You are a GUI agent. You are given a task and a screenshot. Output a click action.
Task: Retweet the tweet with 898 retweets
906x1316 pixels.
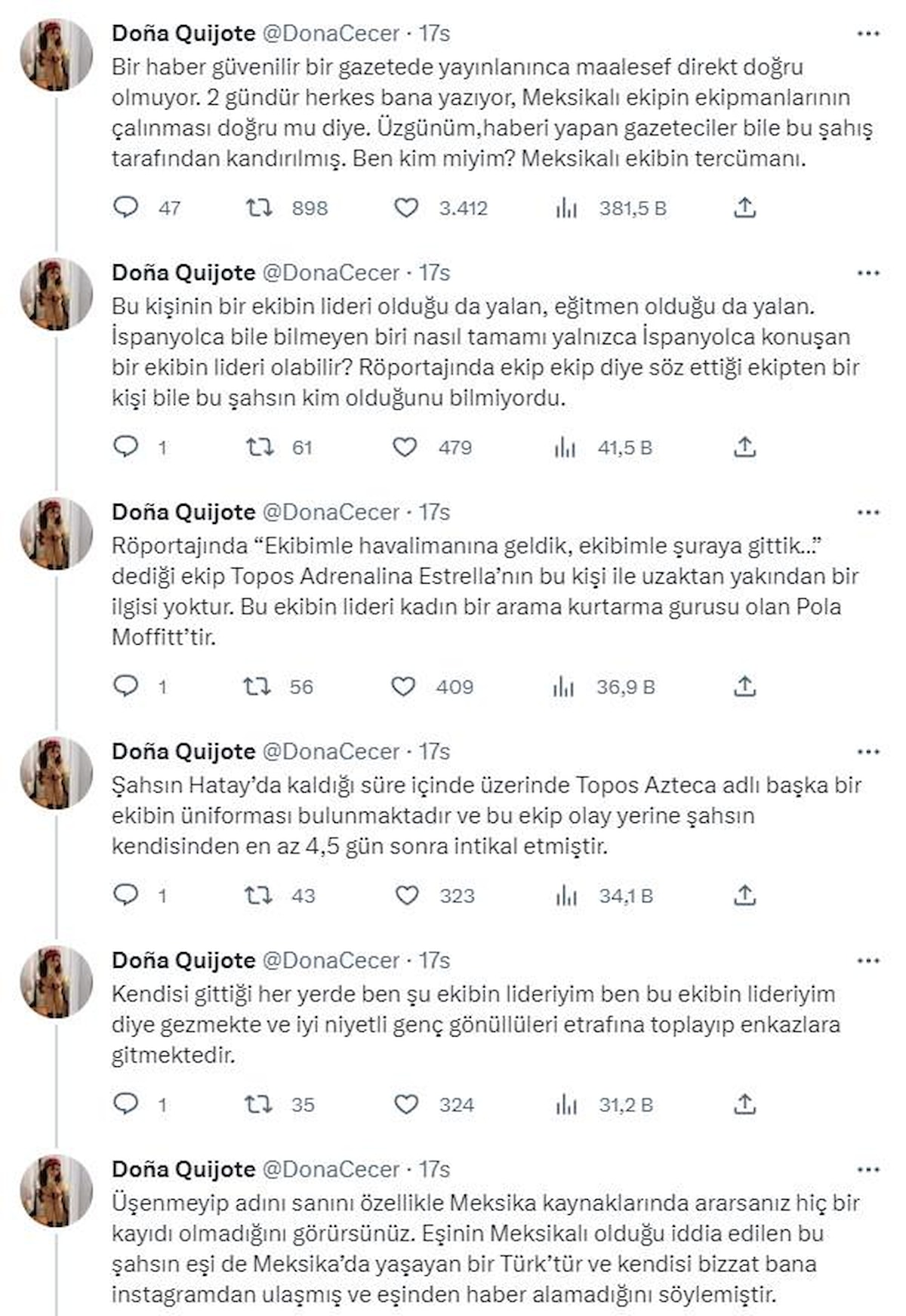coord(260,208)
